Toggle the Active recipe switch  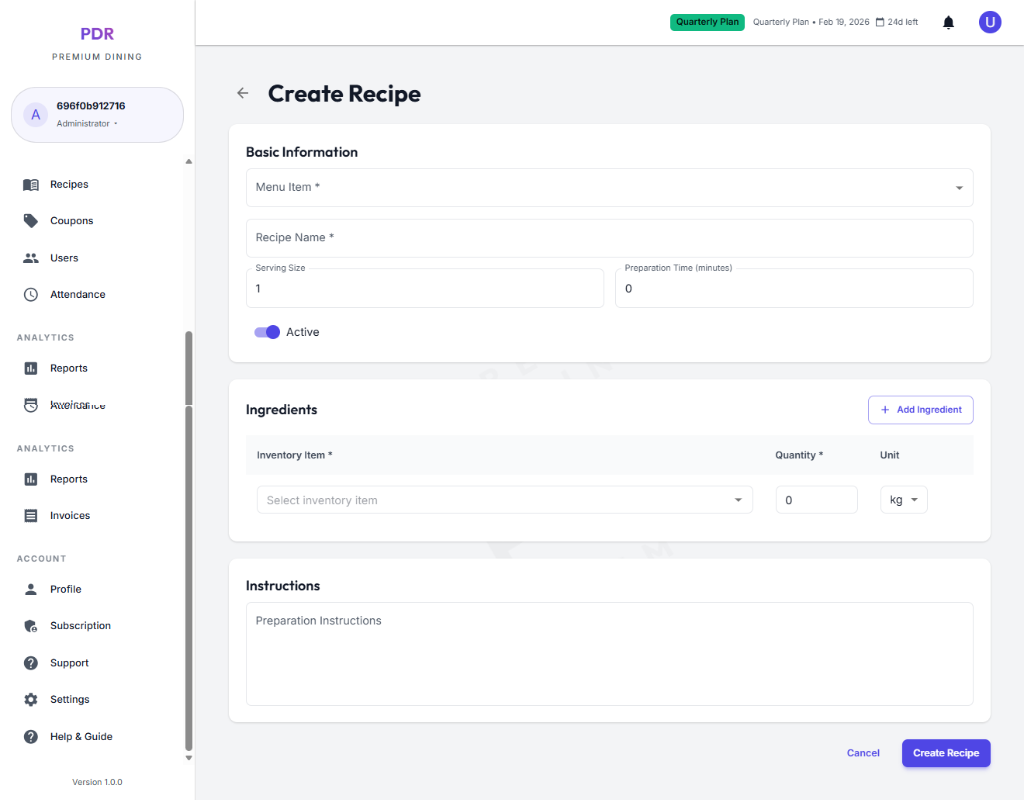point(267,332)
